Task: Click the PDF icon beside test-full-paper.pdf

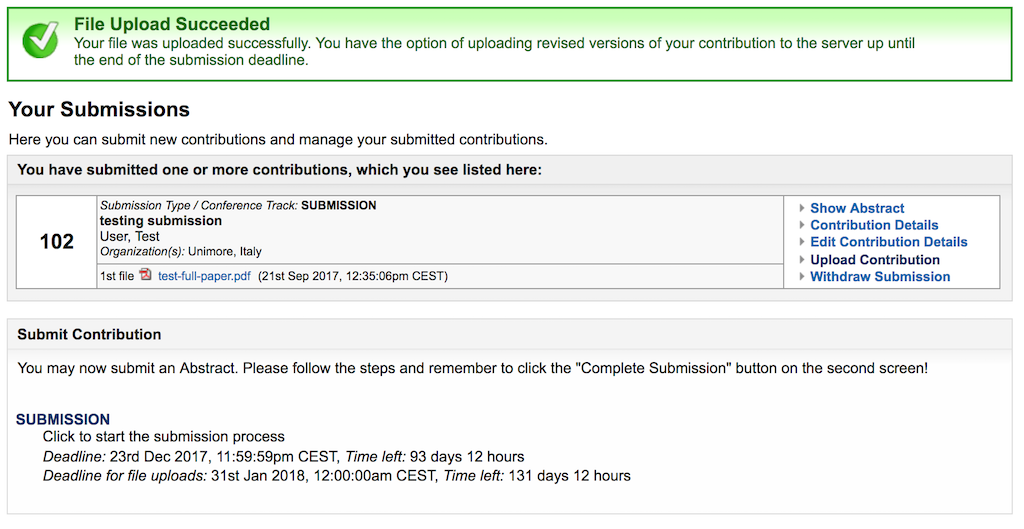Action: 146,275
